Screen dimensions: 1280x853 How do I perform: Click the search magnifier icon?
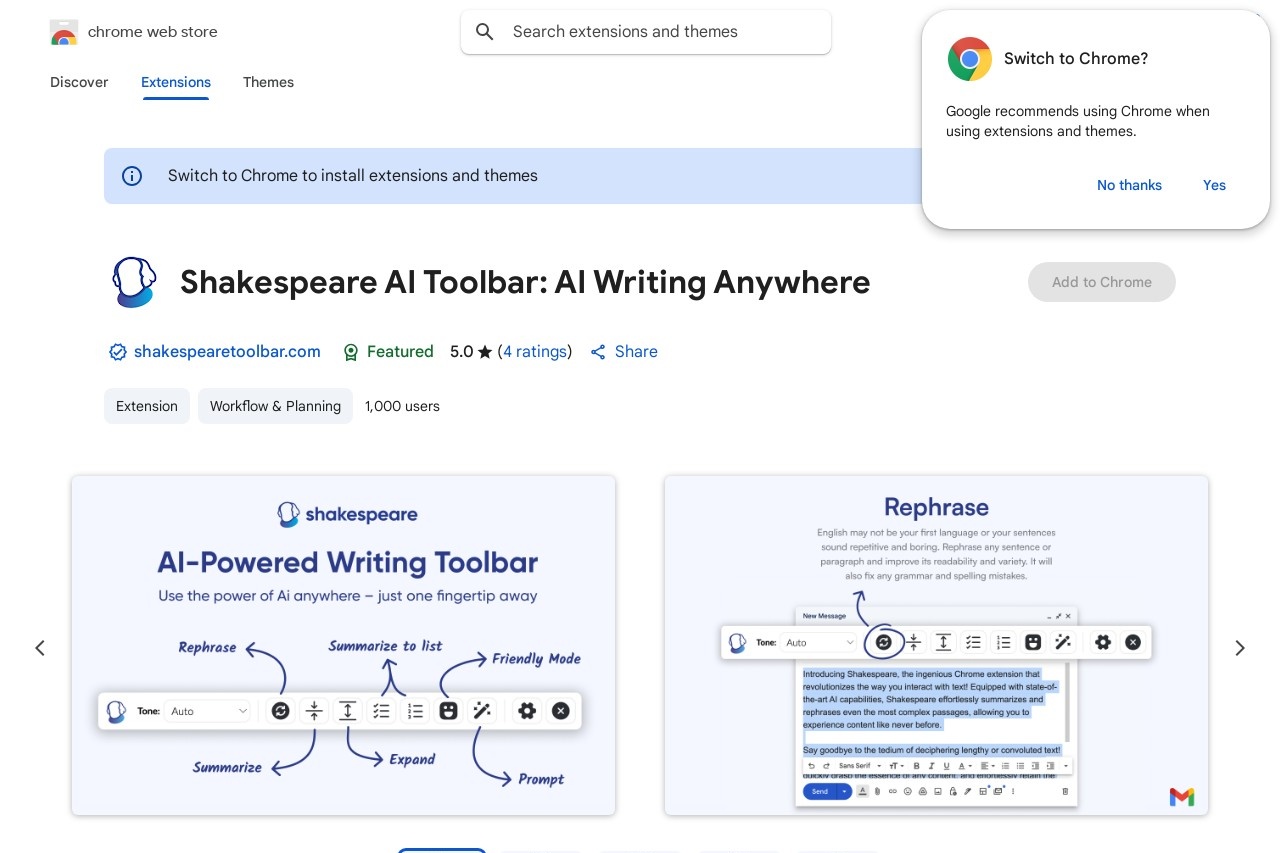(x=485, y=32)
